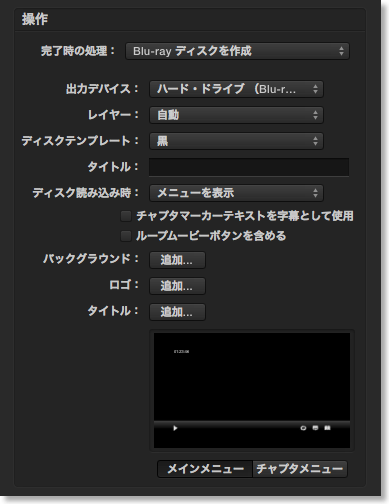Click the timecode text in the preview
The height and width of the screenshot is (504, 389).
[182, 352]
